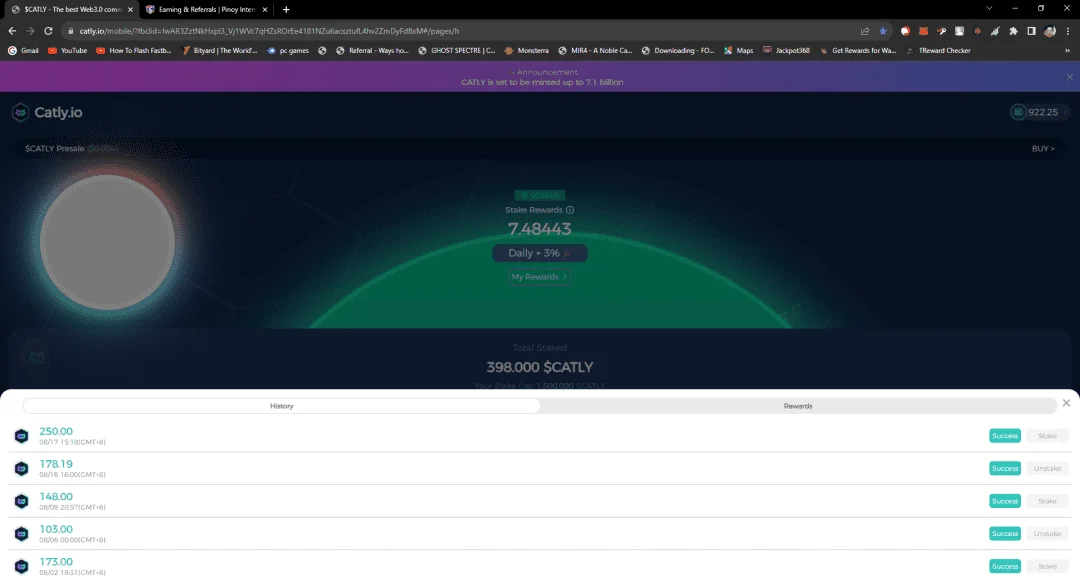Click the share page icon
The width and height of the screenshot is (1080, 585).
tap(864, 31)
